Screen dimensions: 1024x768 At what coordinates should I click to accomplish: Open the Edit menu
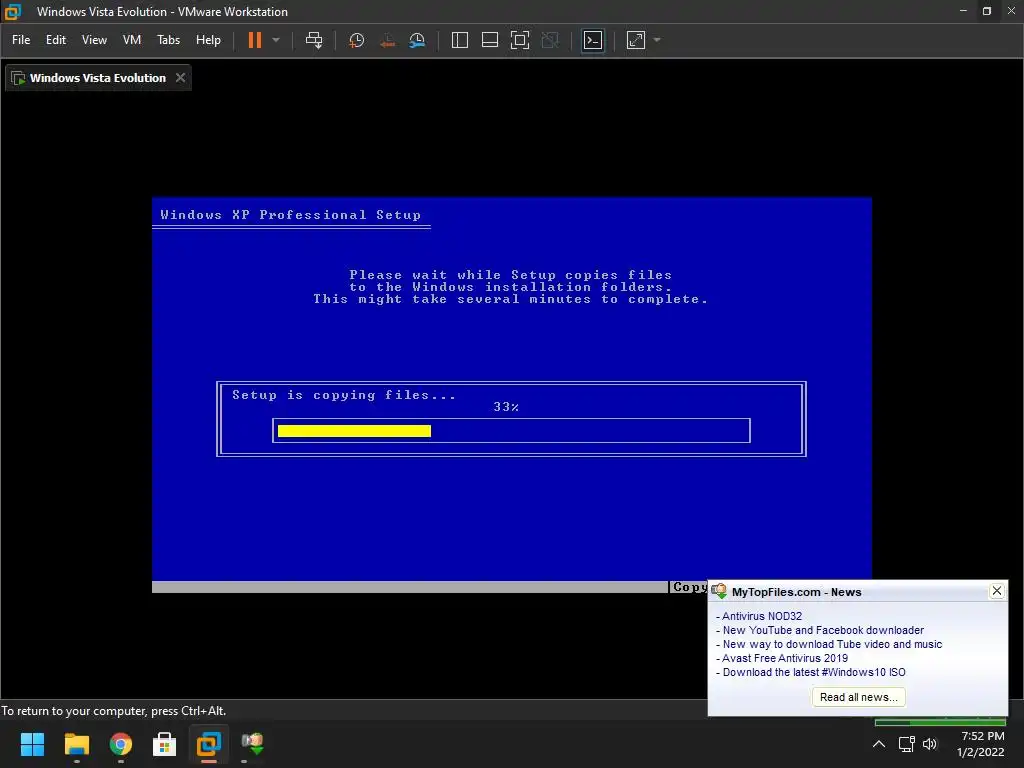[x=56, y=40]
